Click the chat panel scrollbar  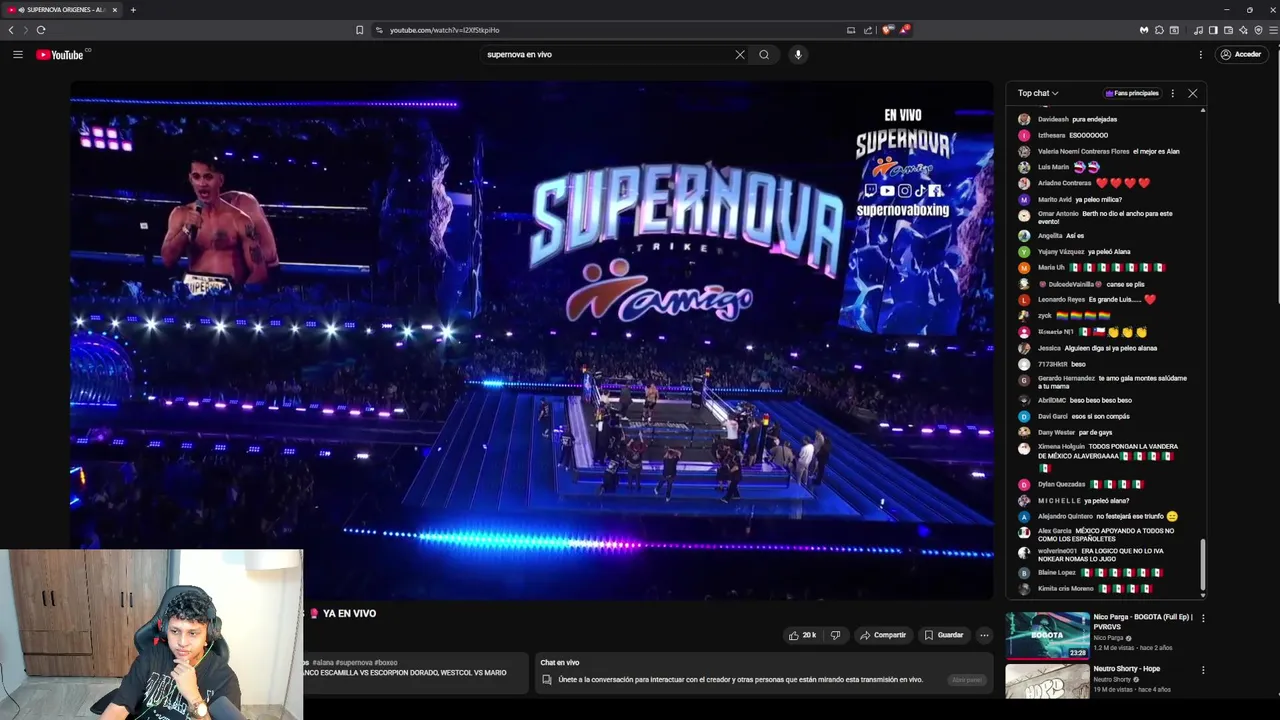pyautogui.click(x=1203, y=565)
